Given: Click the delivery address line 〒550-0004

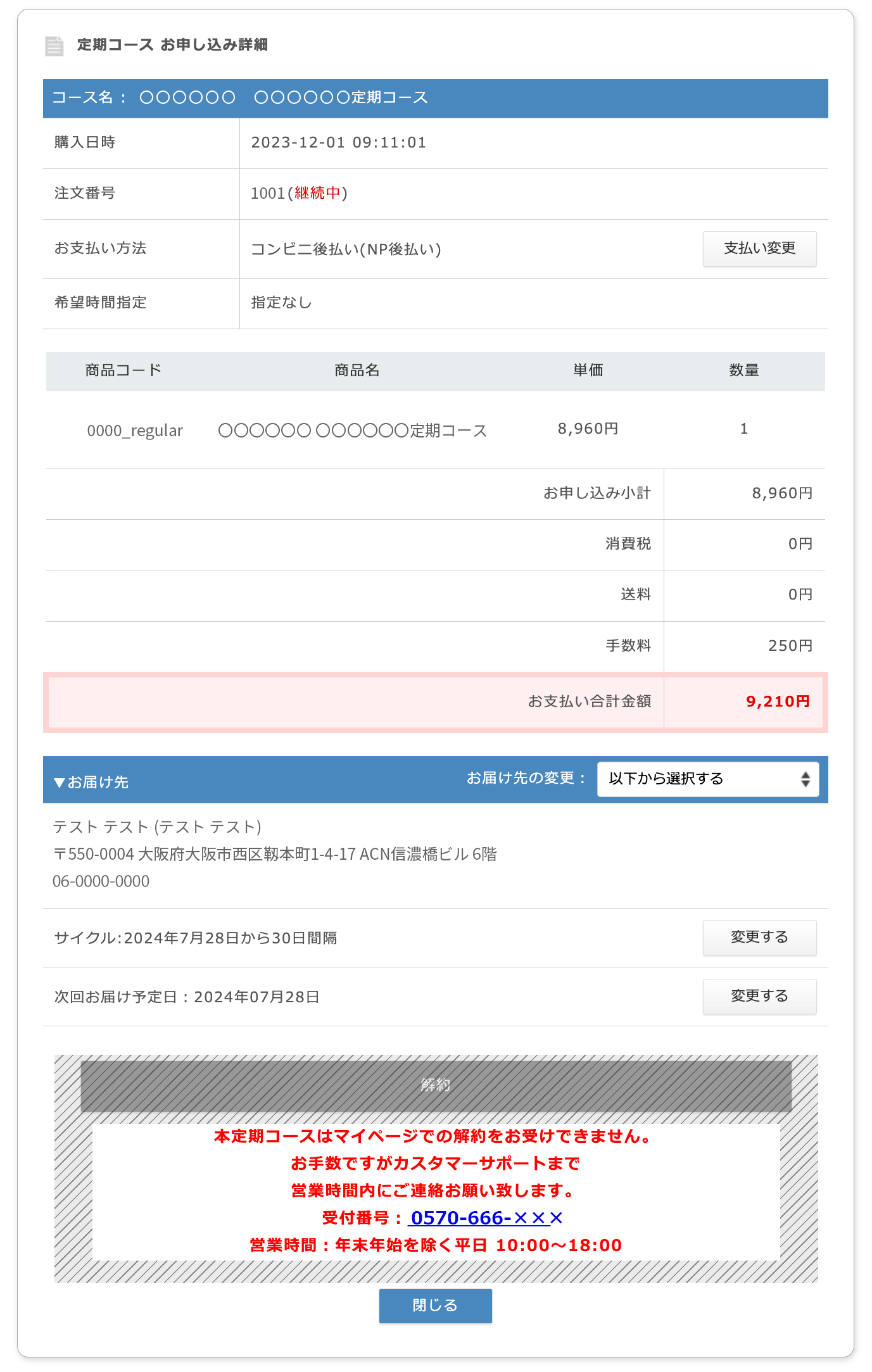Looking at the screenshot, I should point(274,854).
